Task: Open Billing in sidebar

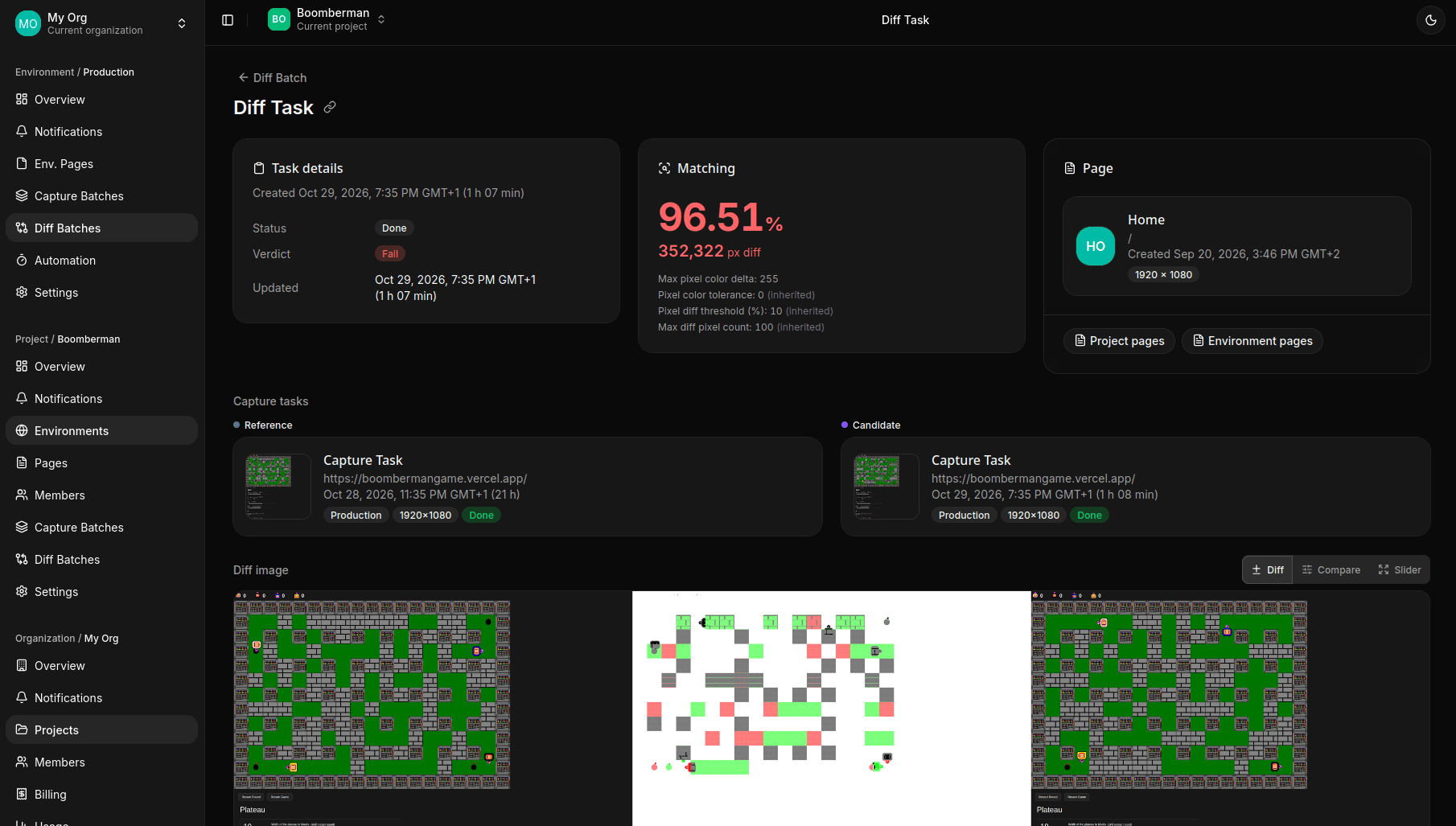Action: pyautogui.click(x=102, y=795)
